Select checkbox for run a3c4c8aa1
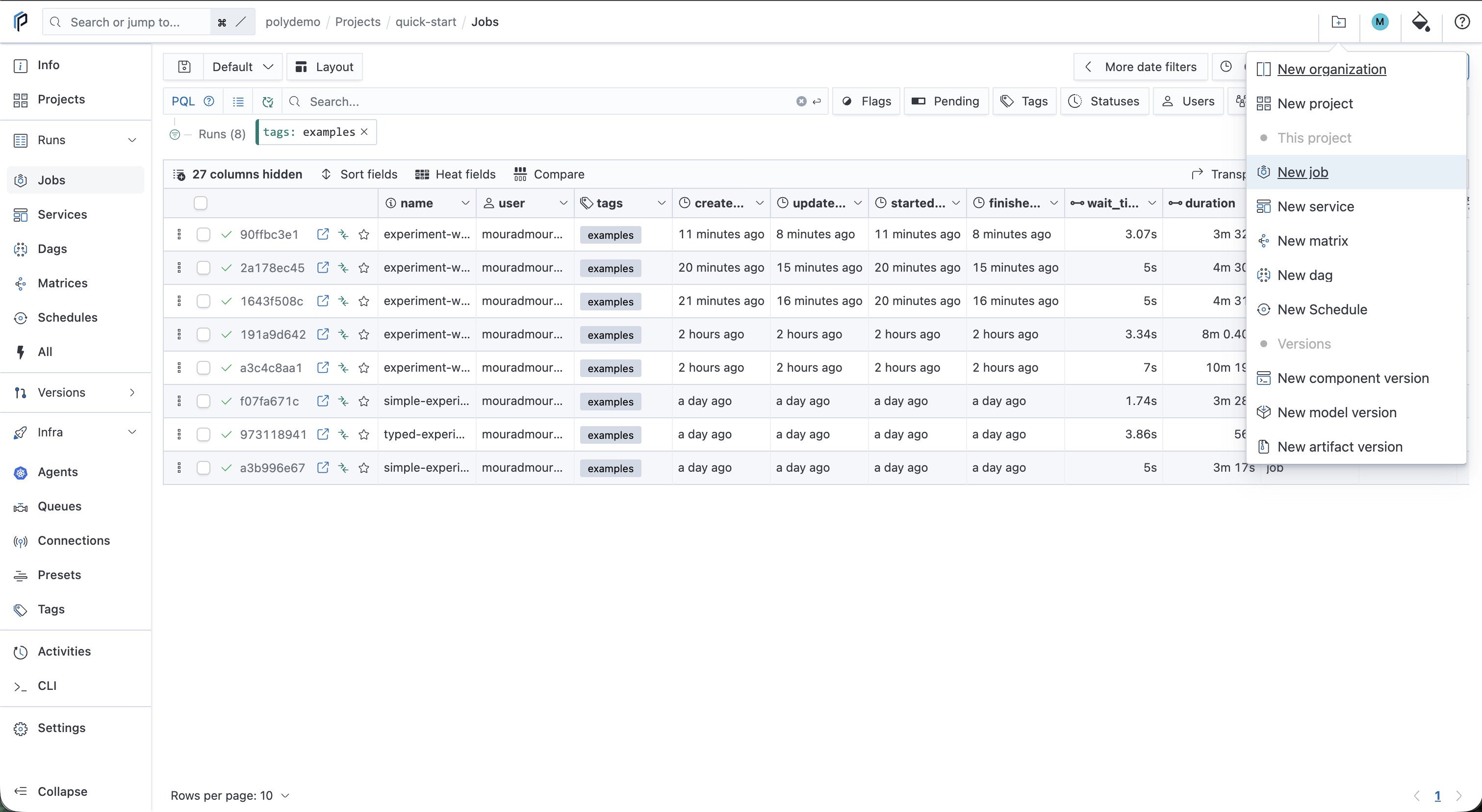Viewport: 1482px width, 812px height. 203,367
